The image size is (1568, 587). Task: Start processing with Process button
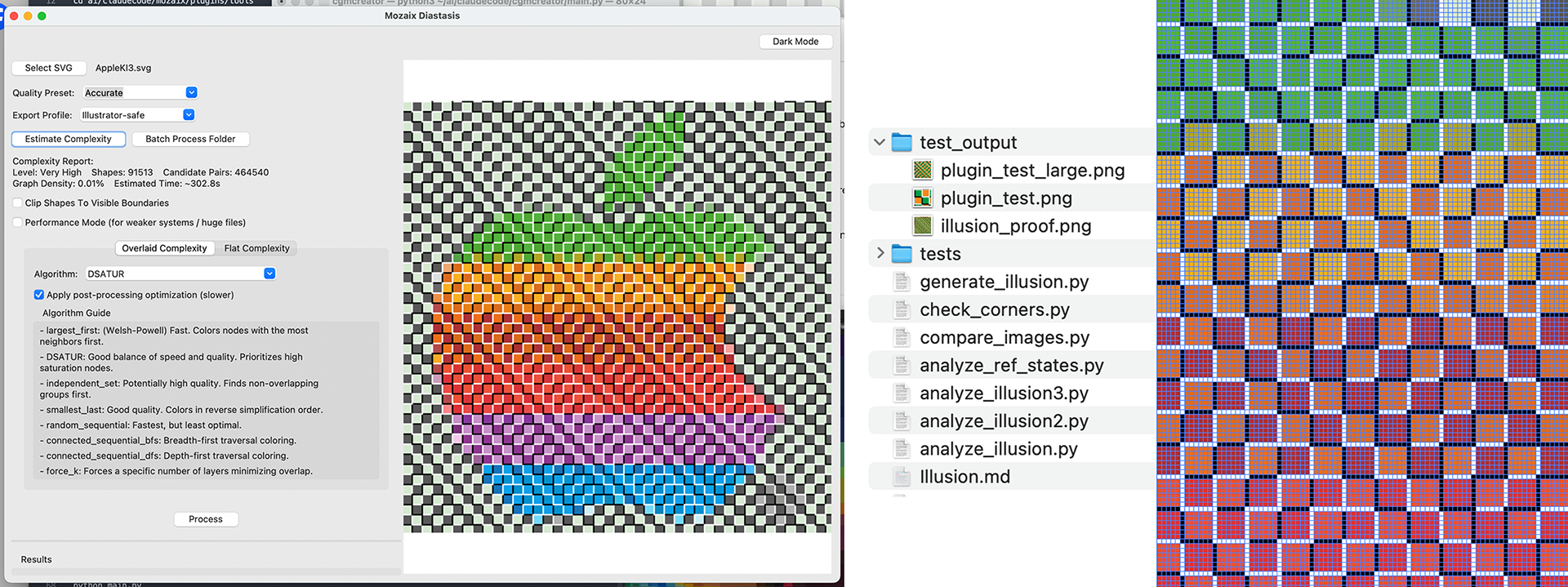tap(206, 519)
